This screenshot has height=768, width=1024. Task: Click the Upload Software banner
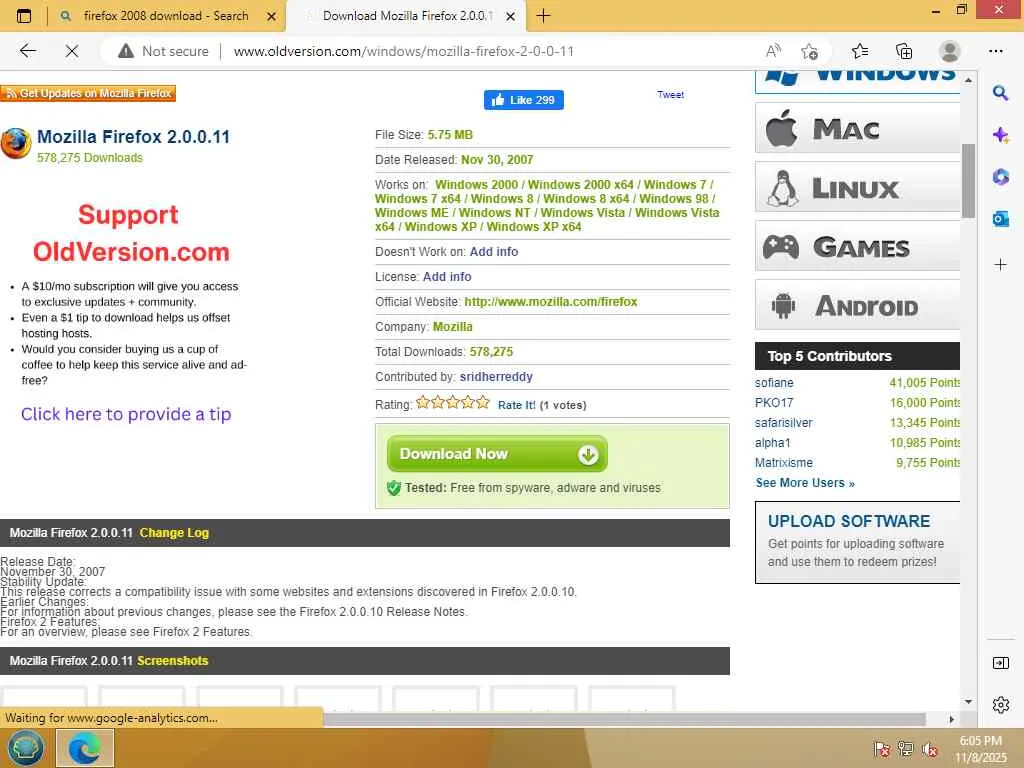[857, 542]
